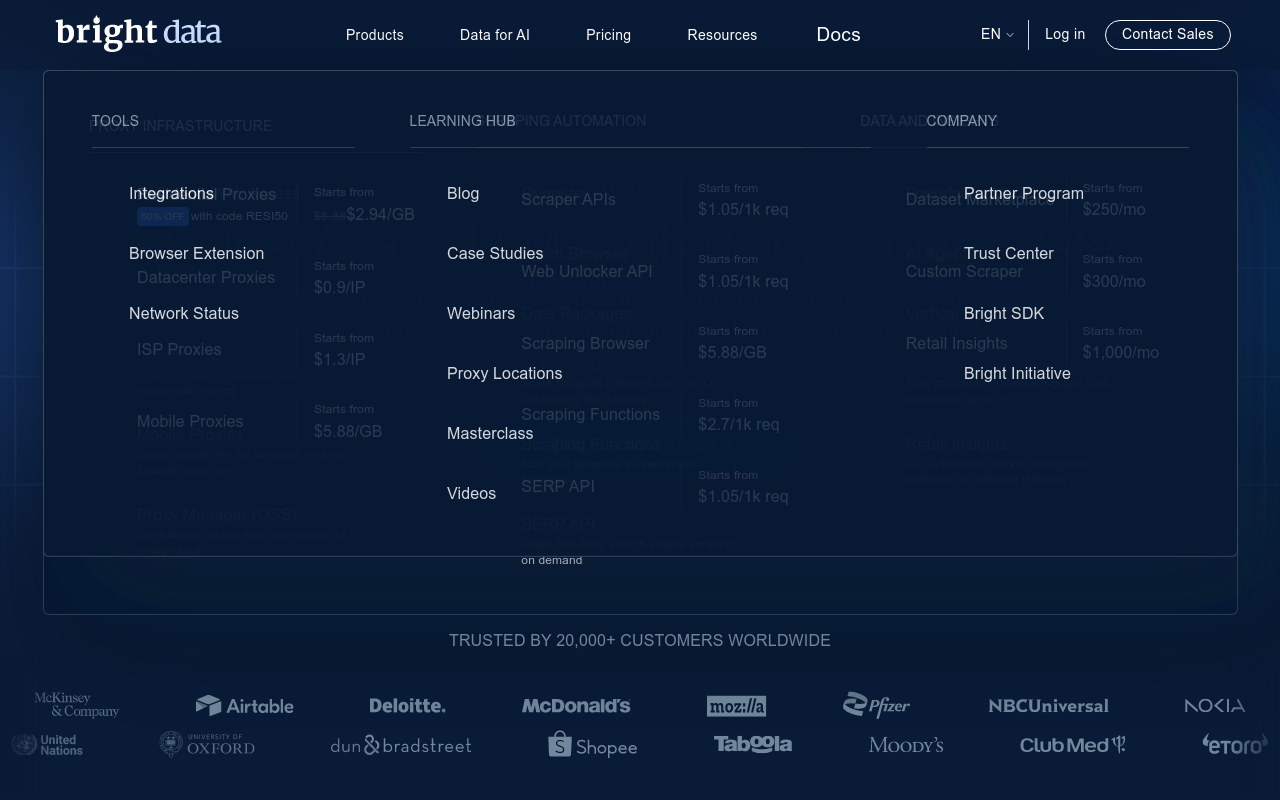
Task: Click the COMPANY column heading
Action: point(961,121)
